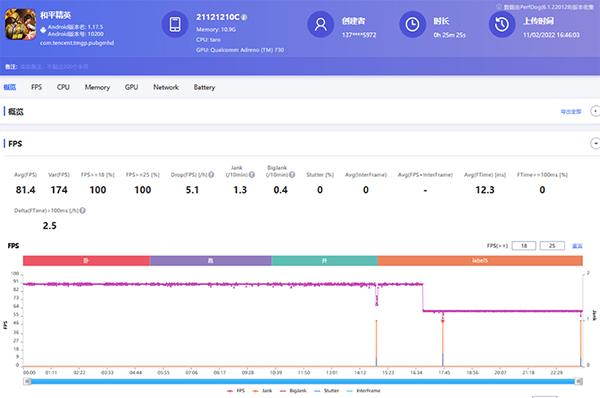600x398 pixels.
Task: Click the upload time history icon
Action: point(502,24)
